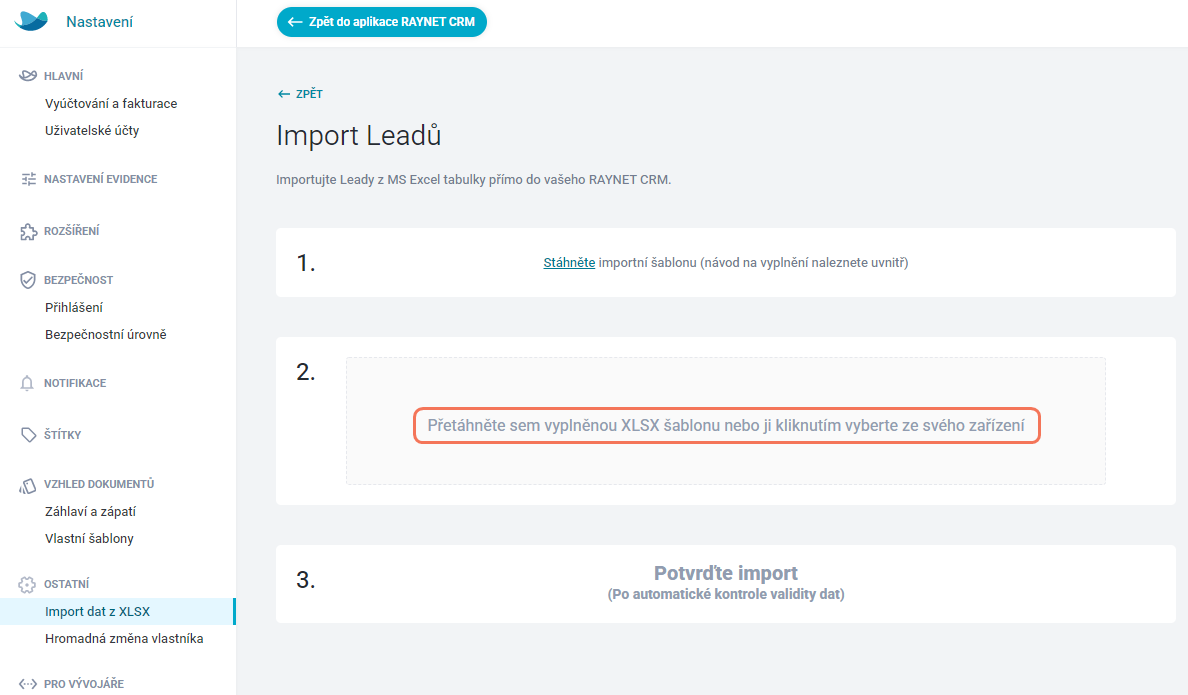
Task: Open Hromadná změna vlastníka
Action: point(123,638)
